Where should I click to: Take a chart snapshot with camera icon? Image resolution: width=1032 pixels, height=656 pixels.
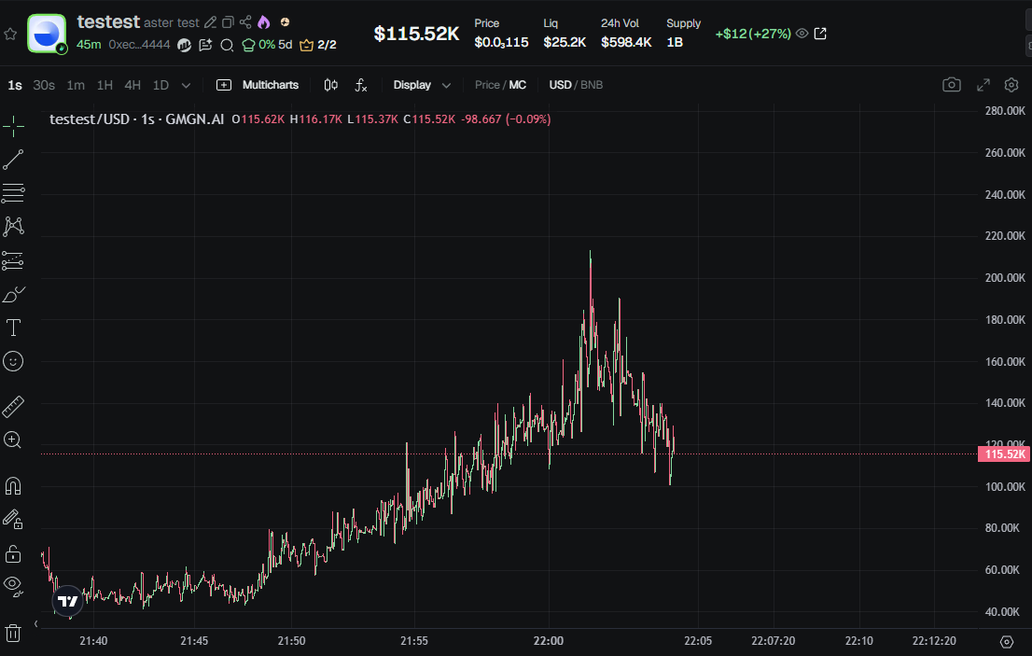point(951,85)
